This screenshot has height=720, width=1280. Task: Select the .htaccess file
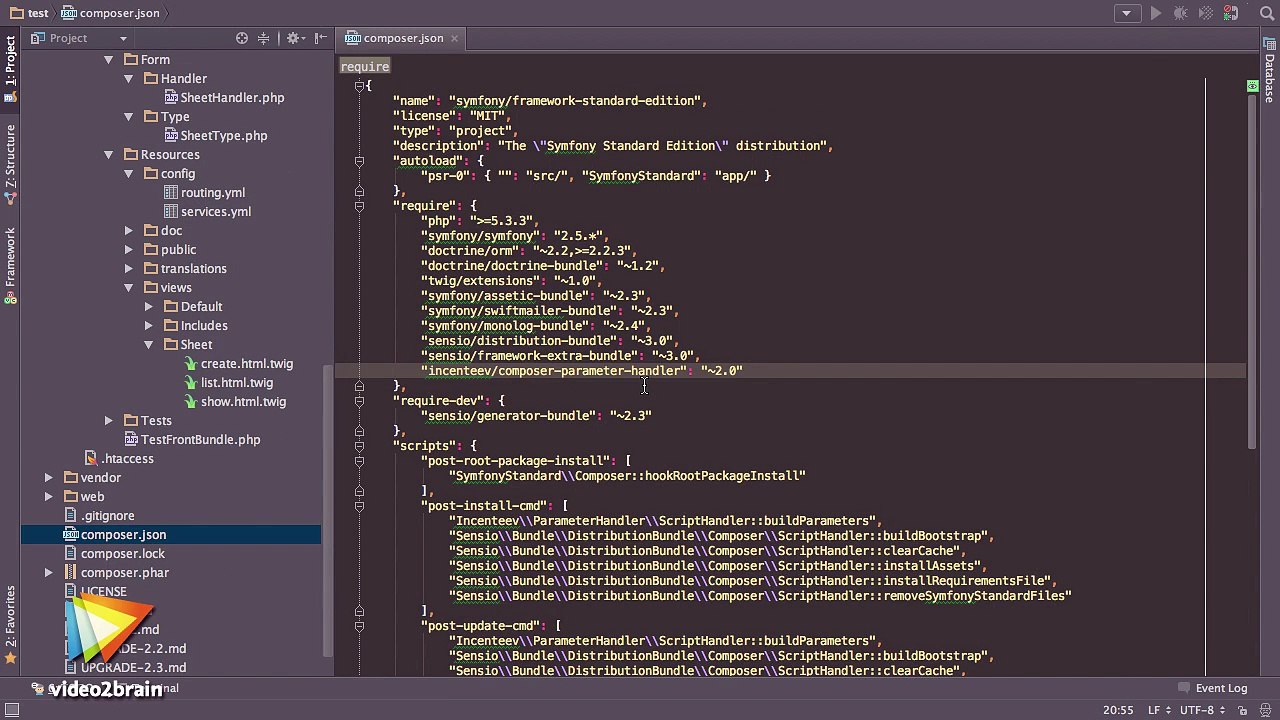118,459
